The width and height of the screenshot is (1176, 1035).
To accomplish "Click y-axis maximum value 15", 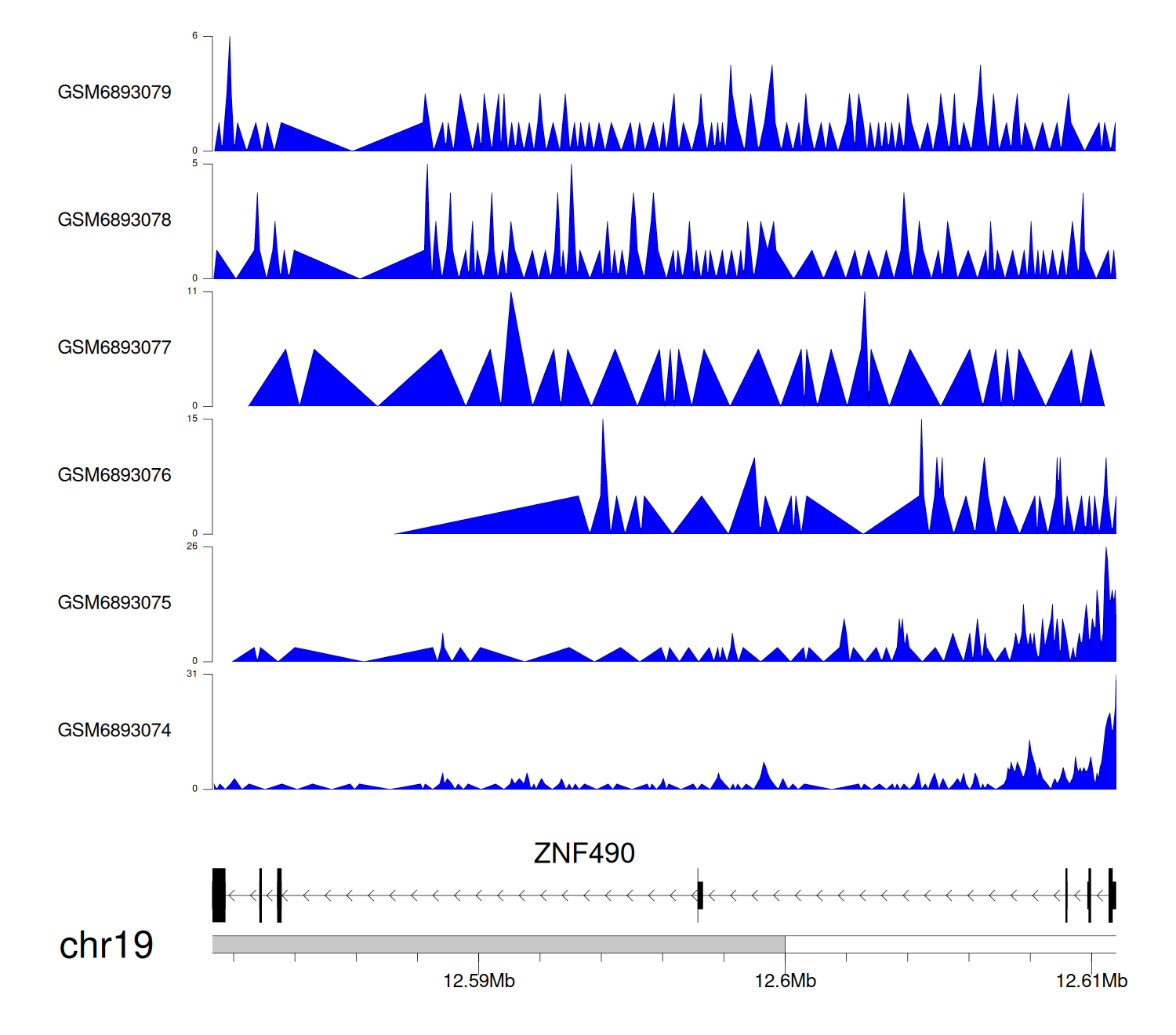I will click(192, 419).
